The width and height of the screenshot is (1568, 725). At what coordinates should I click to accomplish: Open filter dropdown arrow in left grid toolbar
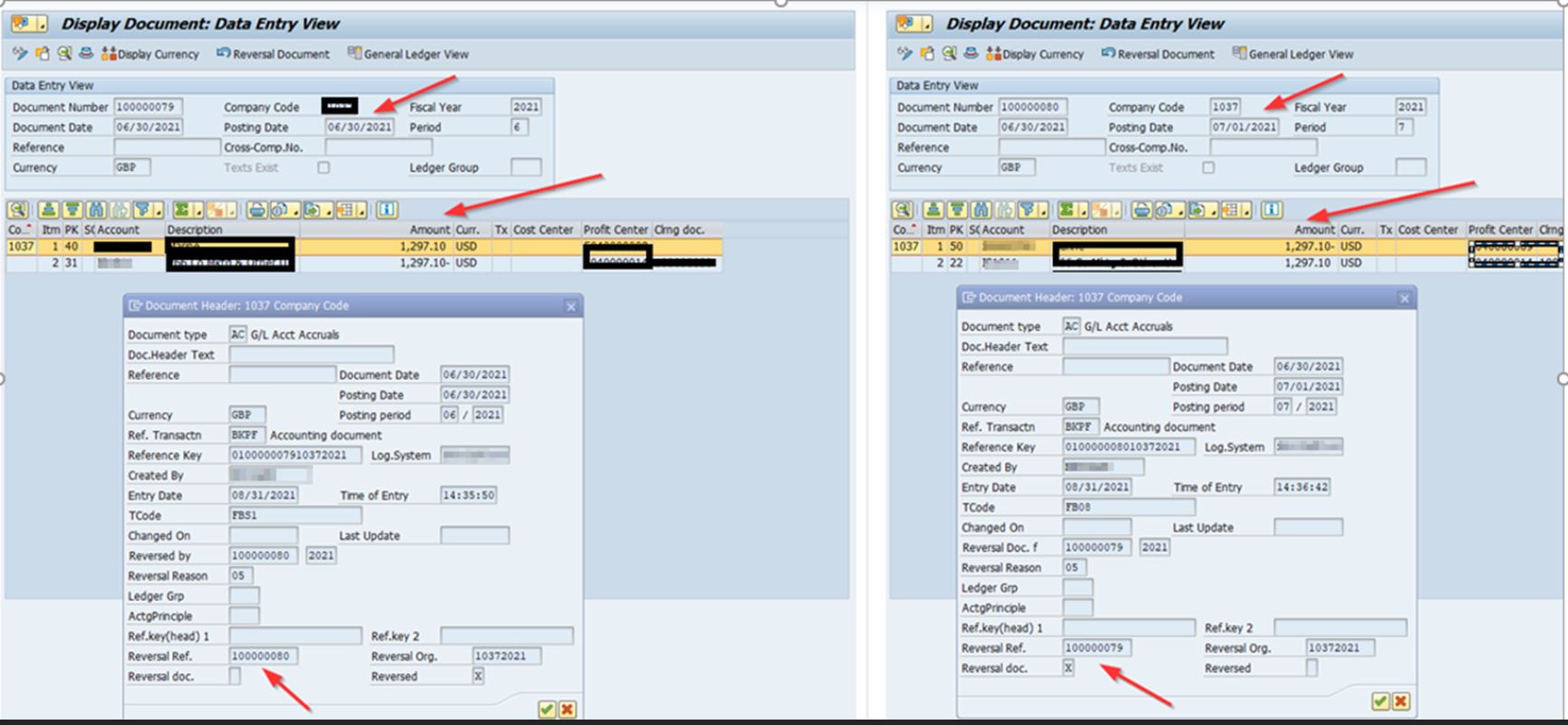[159, 210]
